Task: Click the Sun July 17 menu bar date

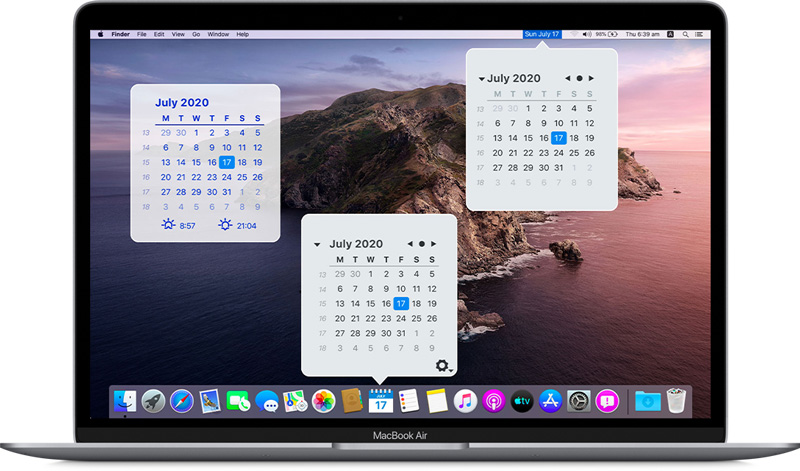Action: tap(542, 34)
